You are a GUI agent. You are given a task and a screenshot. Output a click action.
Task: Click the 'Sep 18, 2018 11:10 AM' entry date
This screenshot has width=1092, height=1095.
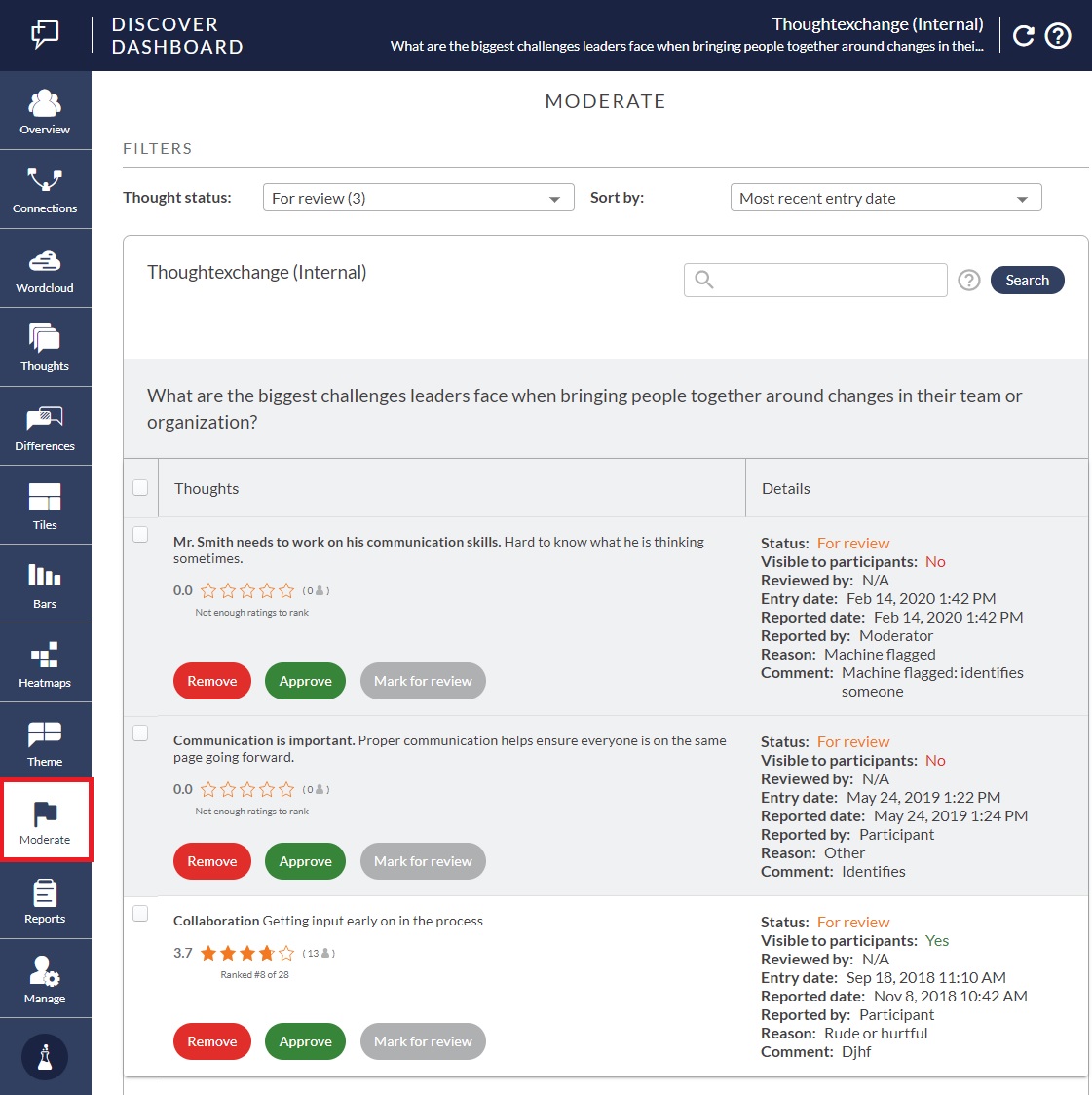[x=925, y=978]
